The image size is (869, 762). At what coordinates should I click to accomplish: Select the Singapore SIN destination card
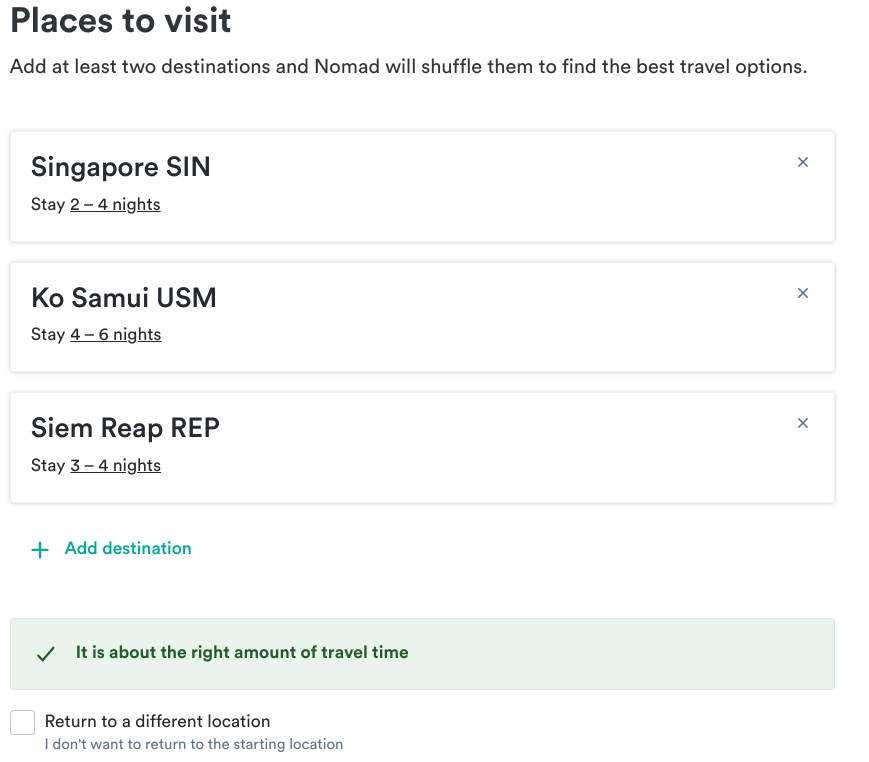(x=422, y=185)
